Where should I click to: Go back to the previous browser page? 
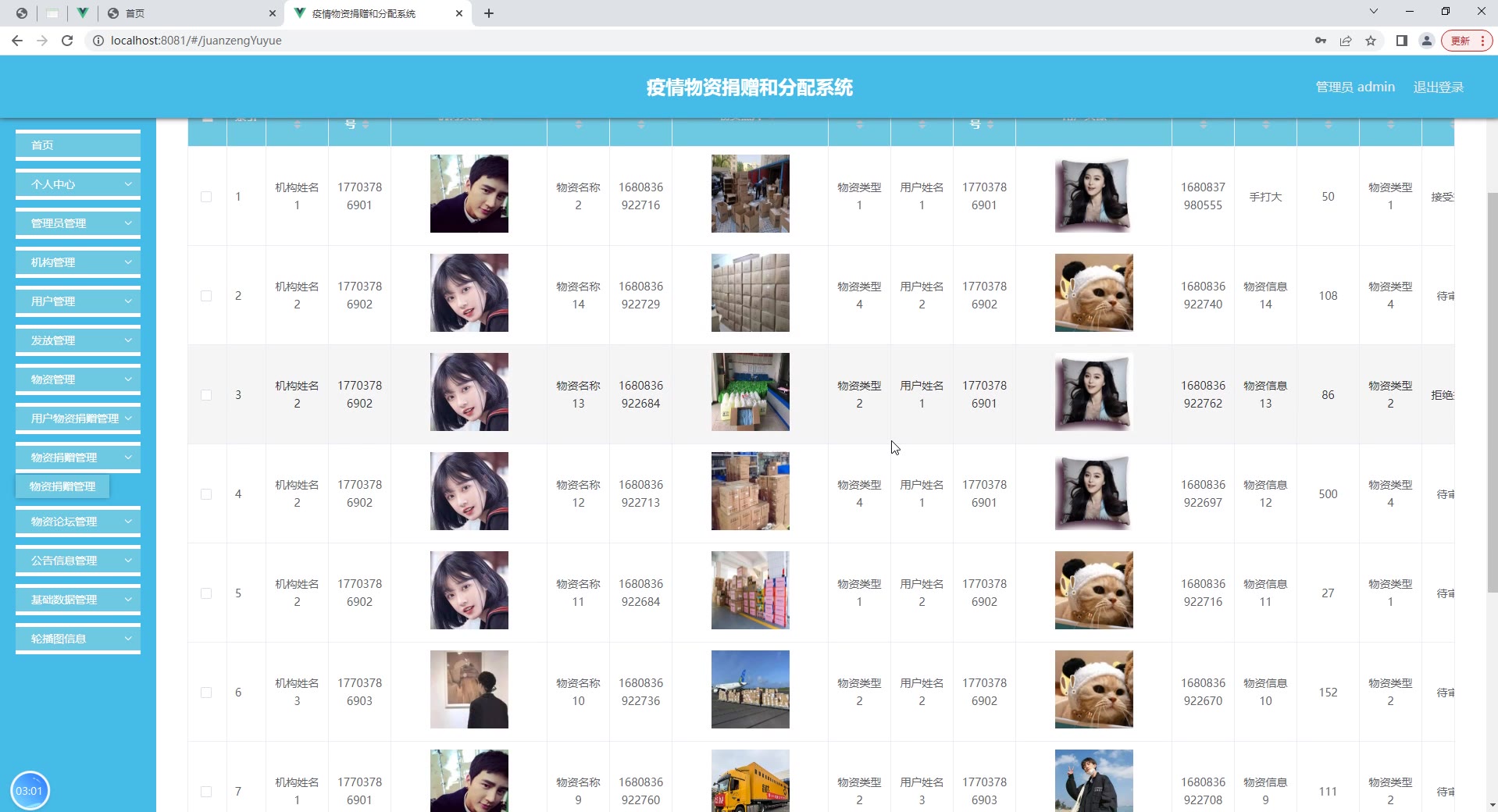(17, 41)
